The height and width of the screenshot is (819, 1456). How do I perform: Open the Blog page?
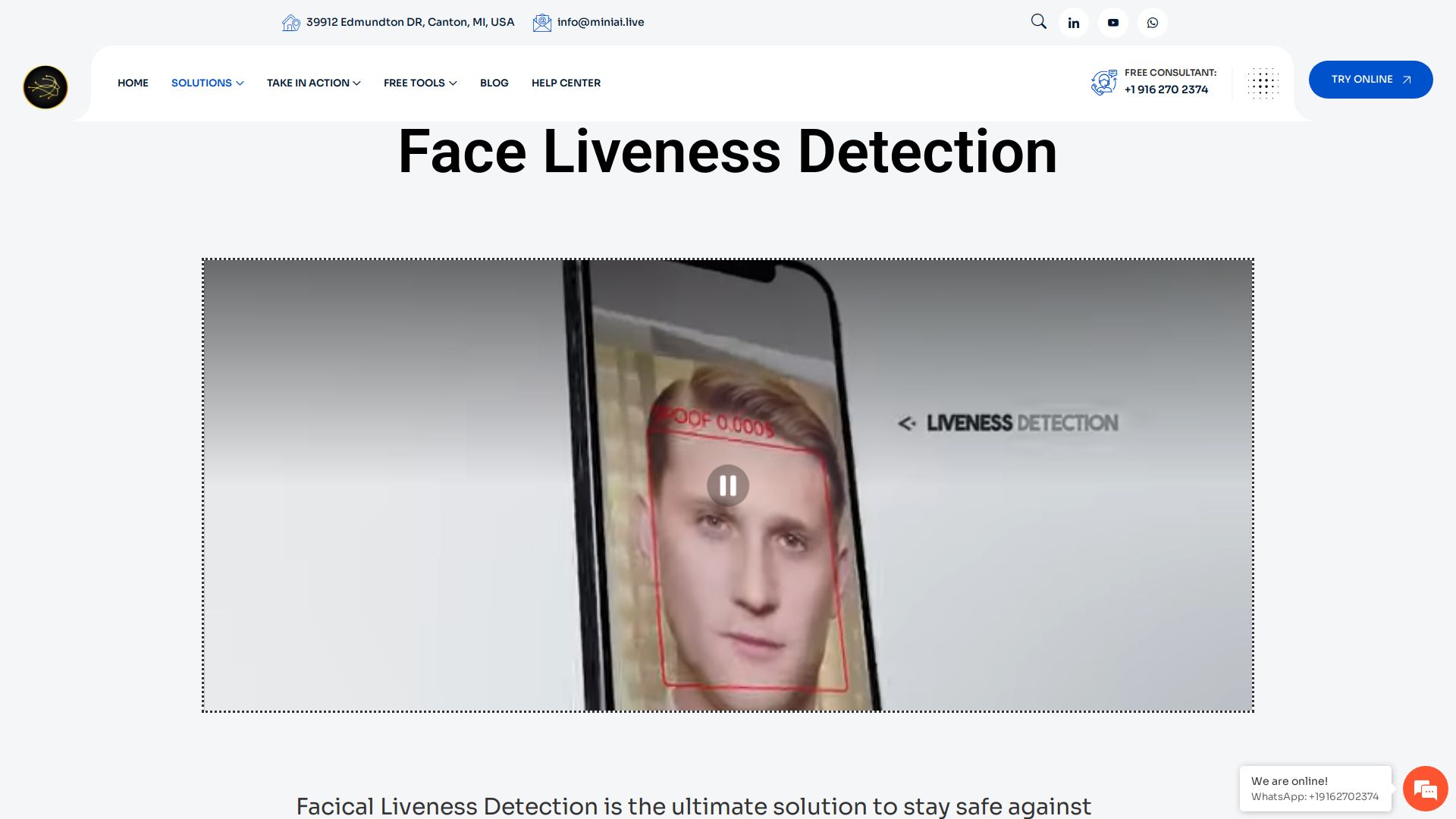coord(494,83)
